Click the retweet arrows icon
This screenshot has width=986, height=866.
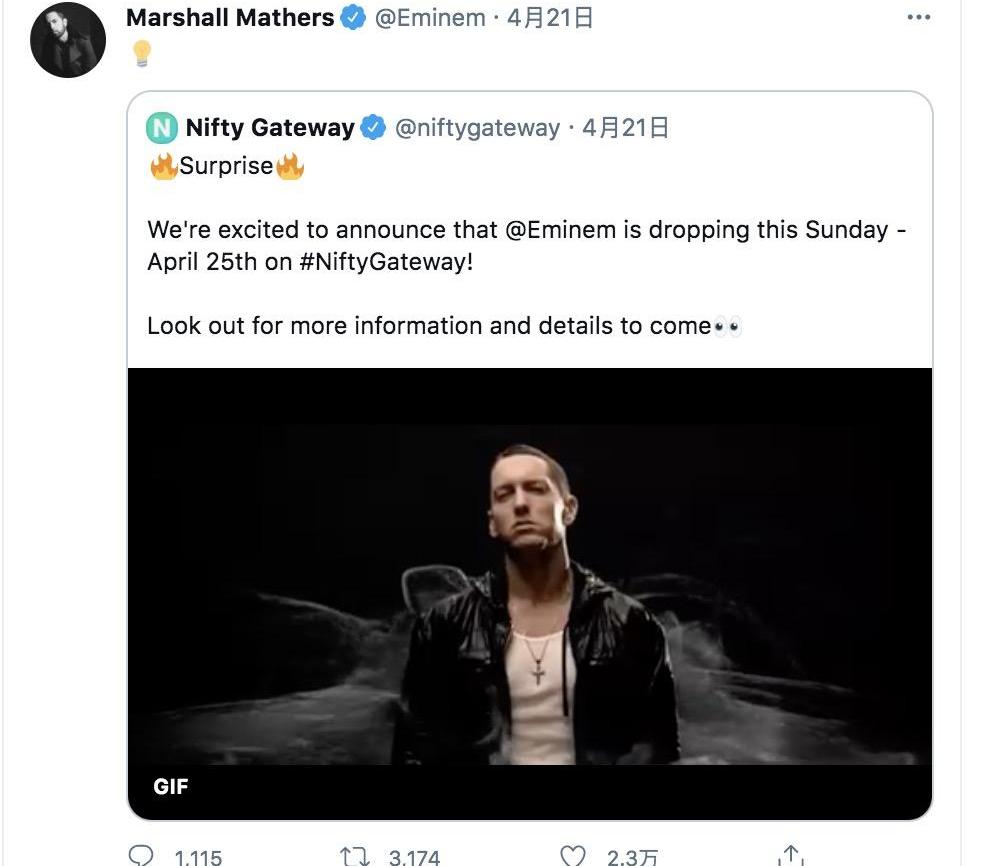click(353, 856)
